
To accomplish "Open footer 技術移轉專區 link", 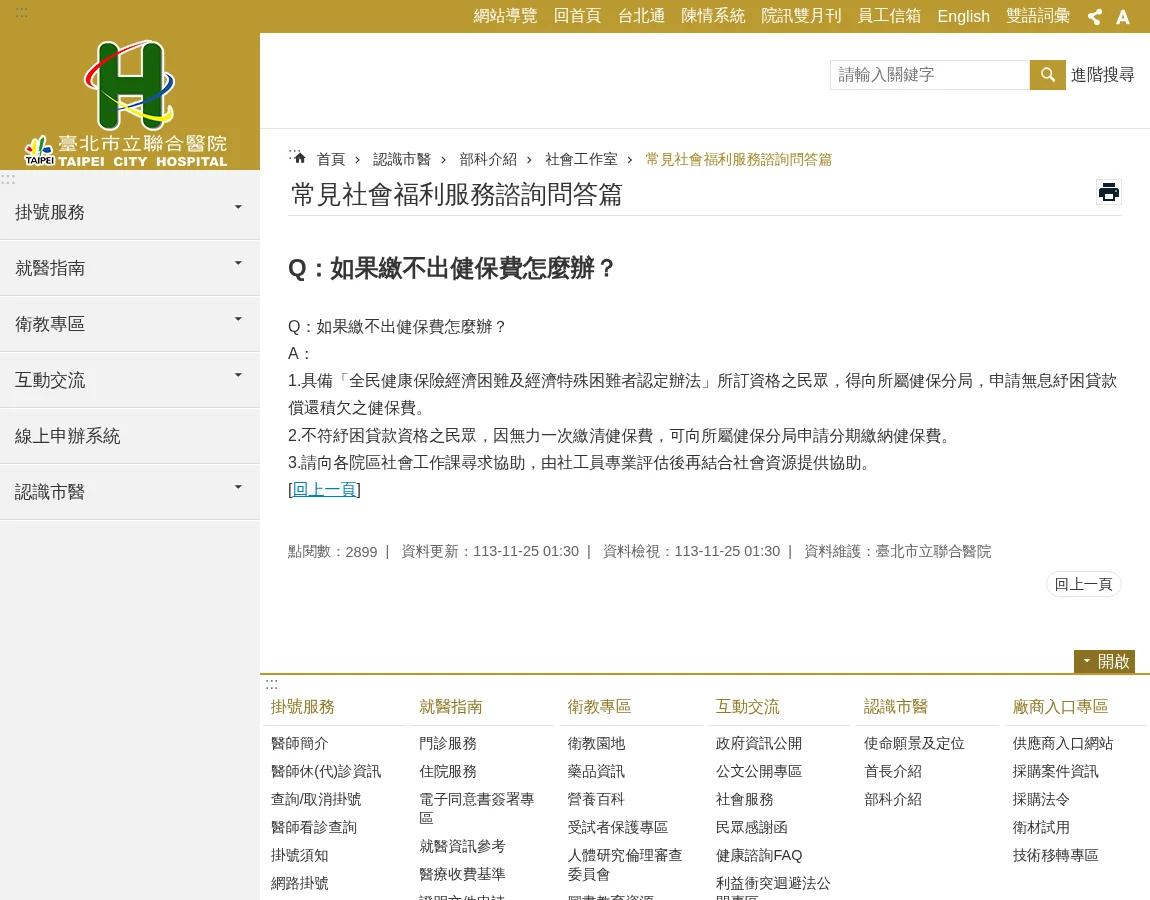I will (x=1055, y=855).
